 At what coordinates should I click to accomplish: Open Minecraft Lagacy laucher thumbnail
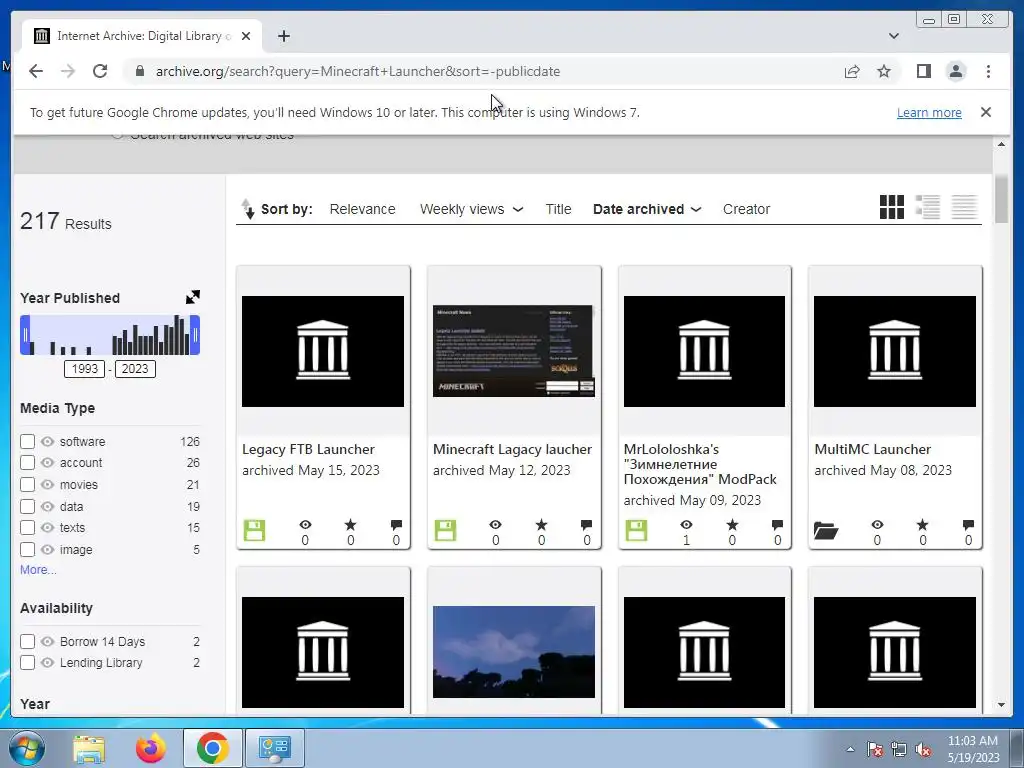tap(513, 351)
